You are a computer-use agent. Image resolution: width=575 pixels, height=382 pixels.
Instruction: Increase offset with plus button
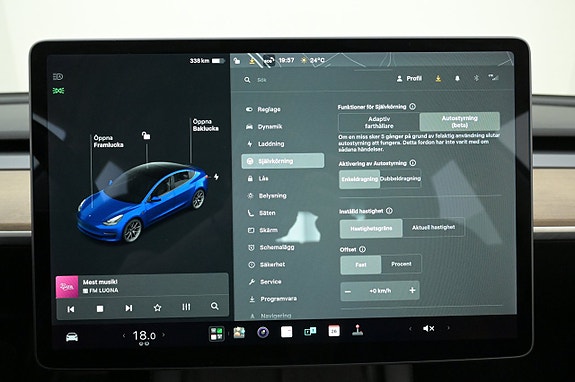(412, 290)
